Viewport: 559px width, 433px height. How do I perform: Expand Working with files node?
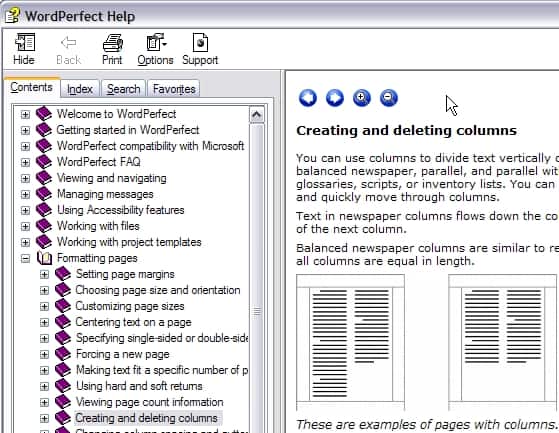click(x=25, y=227)
